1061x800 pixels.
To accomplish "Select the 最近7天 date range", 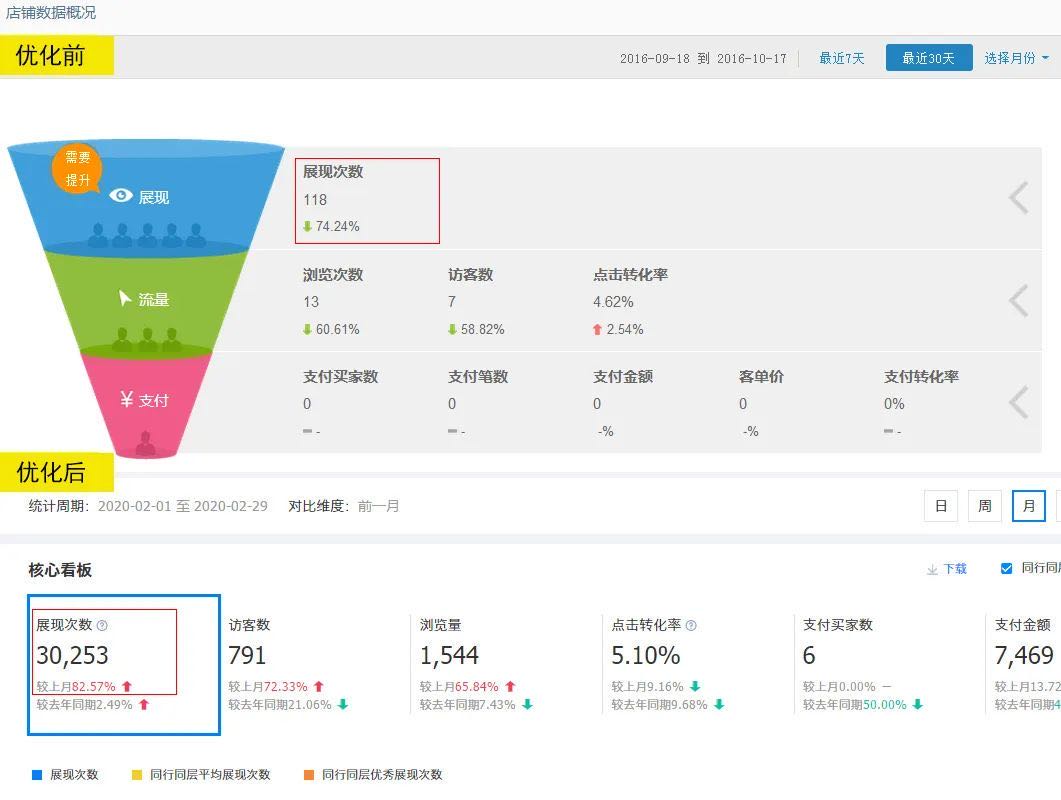I will pos(842,58).
